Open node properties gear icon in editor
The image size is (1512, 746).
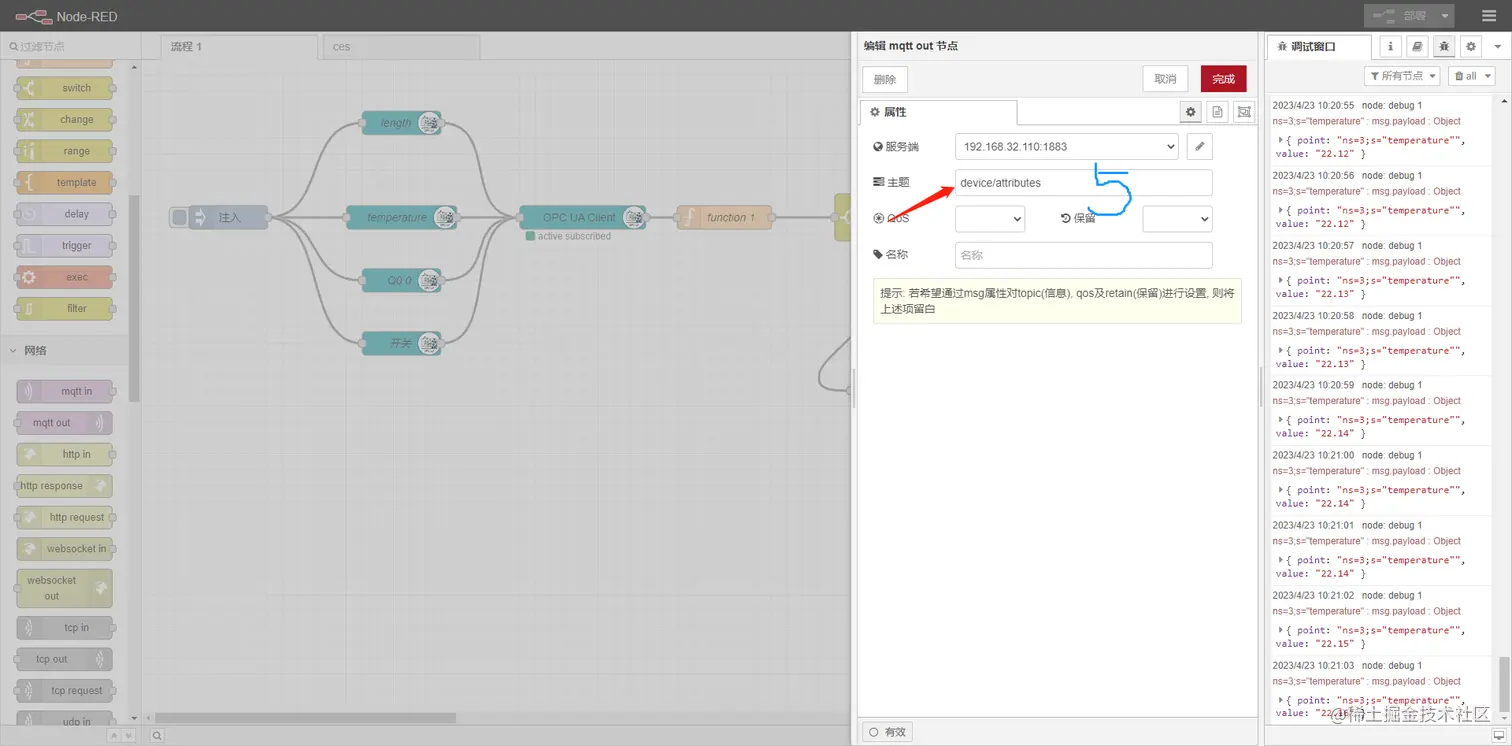coord(1190,112)
